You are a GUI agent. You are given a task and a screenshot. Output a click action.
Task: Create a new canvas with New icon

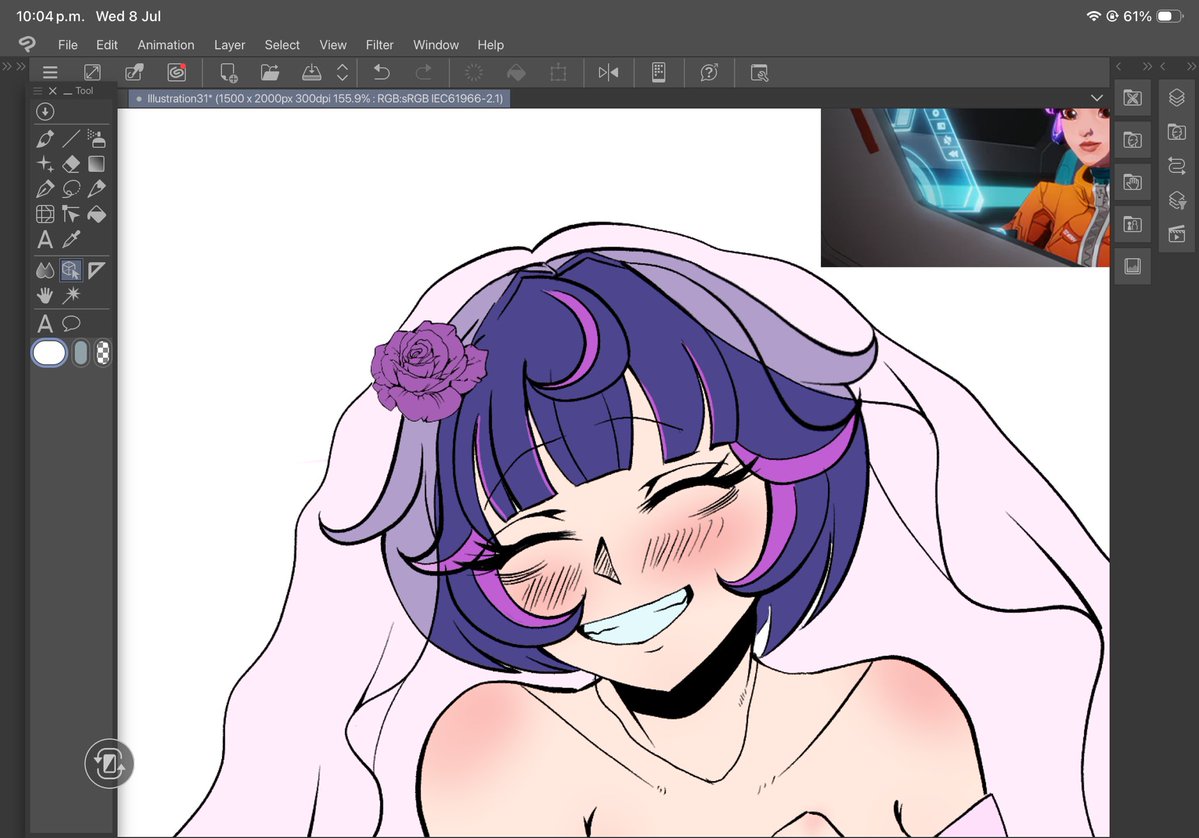[228, 73]
